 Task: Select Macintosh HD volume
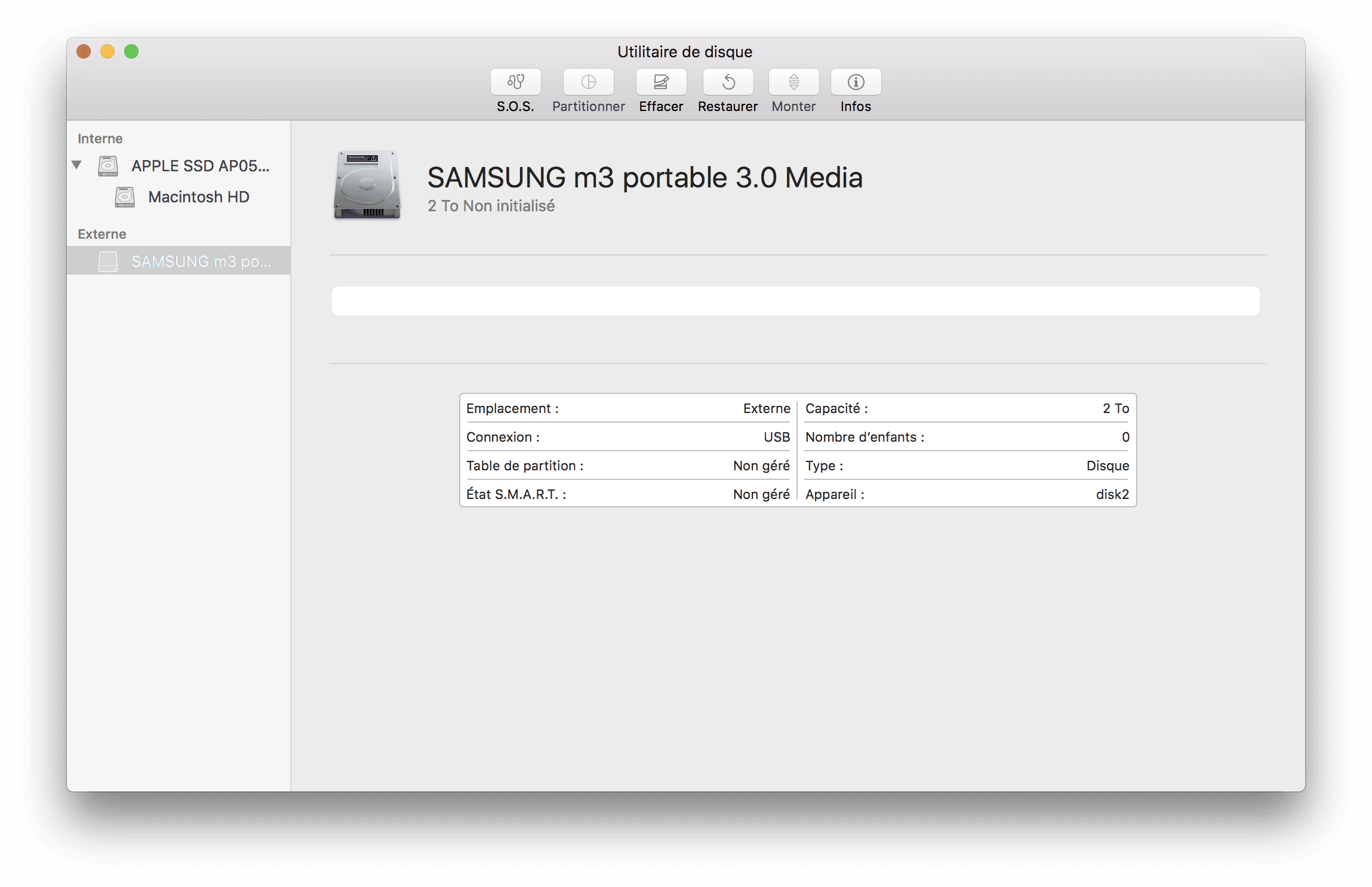(x=179, y=196)
